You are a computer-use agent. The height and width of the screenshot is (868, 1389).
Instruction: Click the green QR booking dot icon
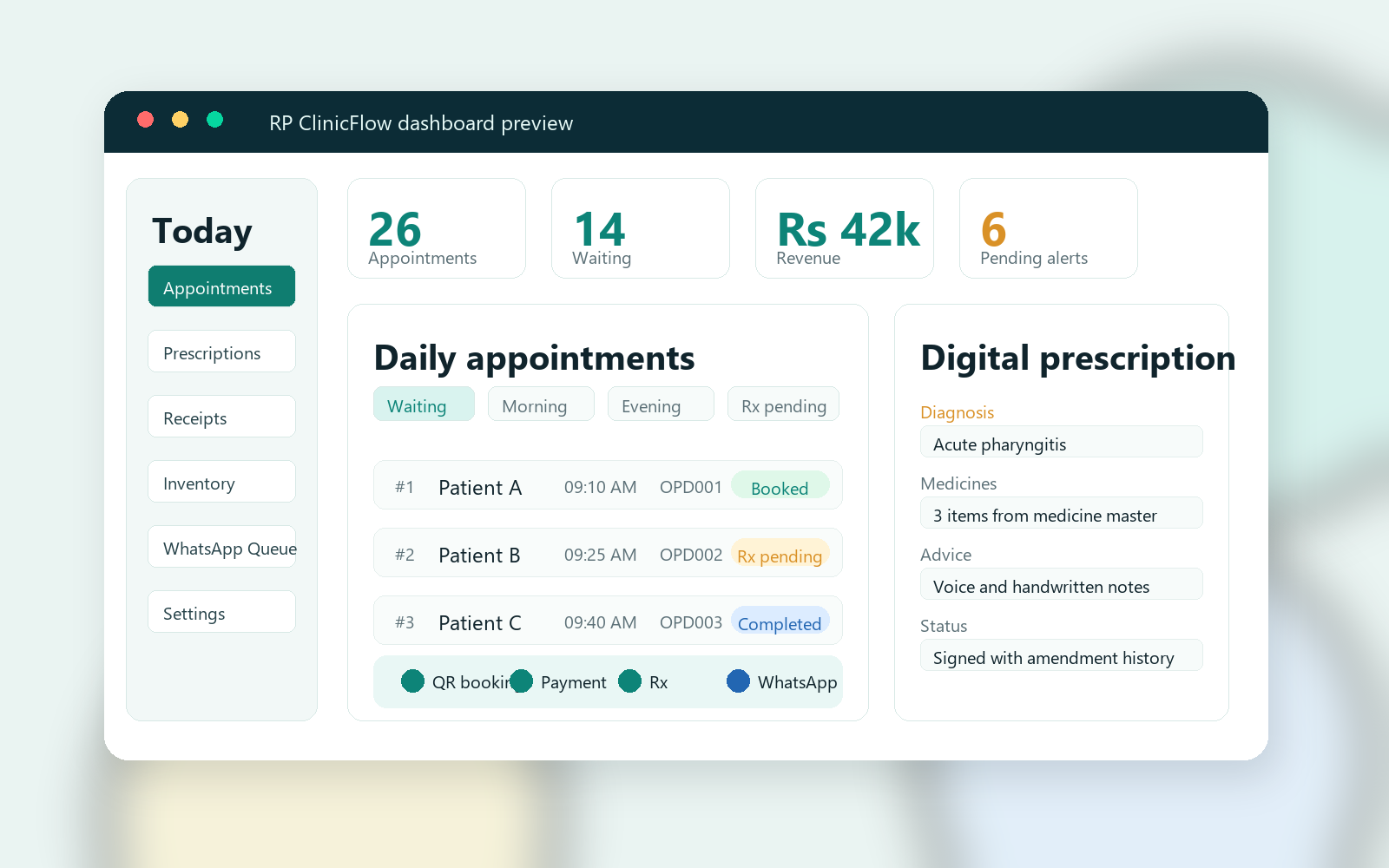click(x=413, y=681)
